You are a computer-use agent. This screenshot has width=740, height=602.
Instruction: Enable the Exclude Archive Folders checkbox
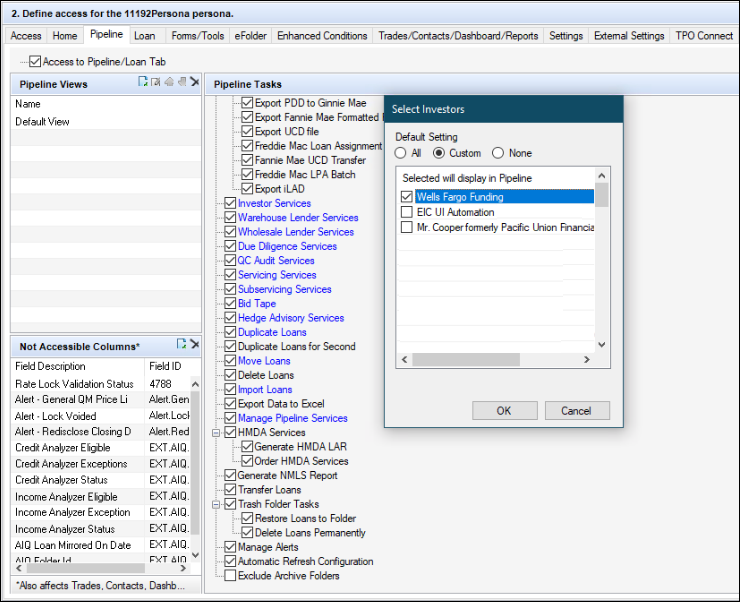pyautogui.click(x=231, y=576)
